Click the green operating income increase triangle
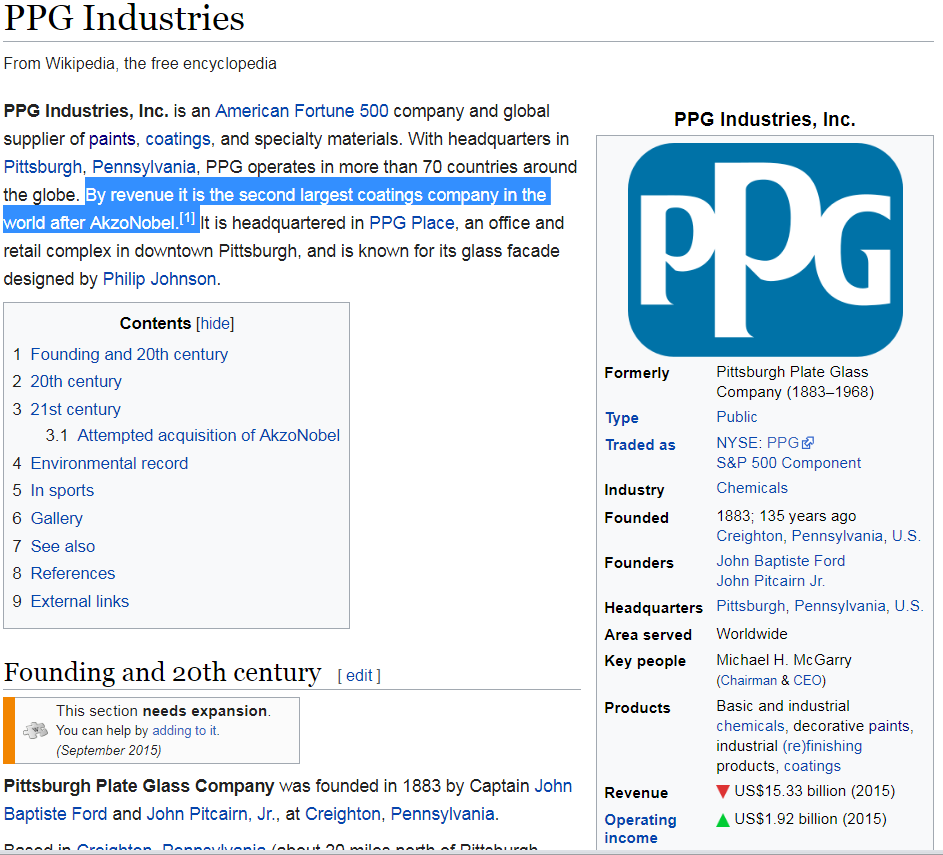This screenshot has height=855, width=943. click(x=723, y=820)
